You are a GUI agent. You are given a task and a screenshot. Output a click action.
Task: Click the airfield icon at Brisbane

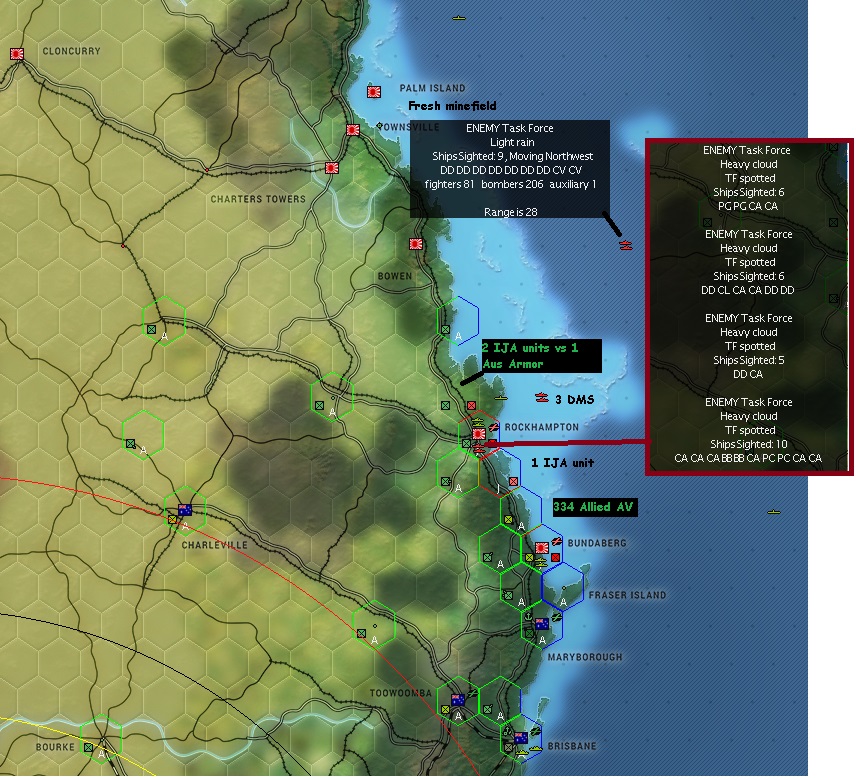click(x=536, y=731)
